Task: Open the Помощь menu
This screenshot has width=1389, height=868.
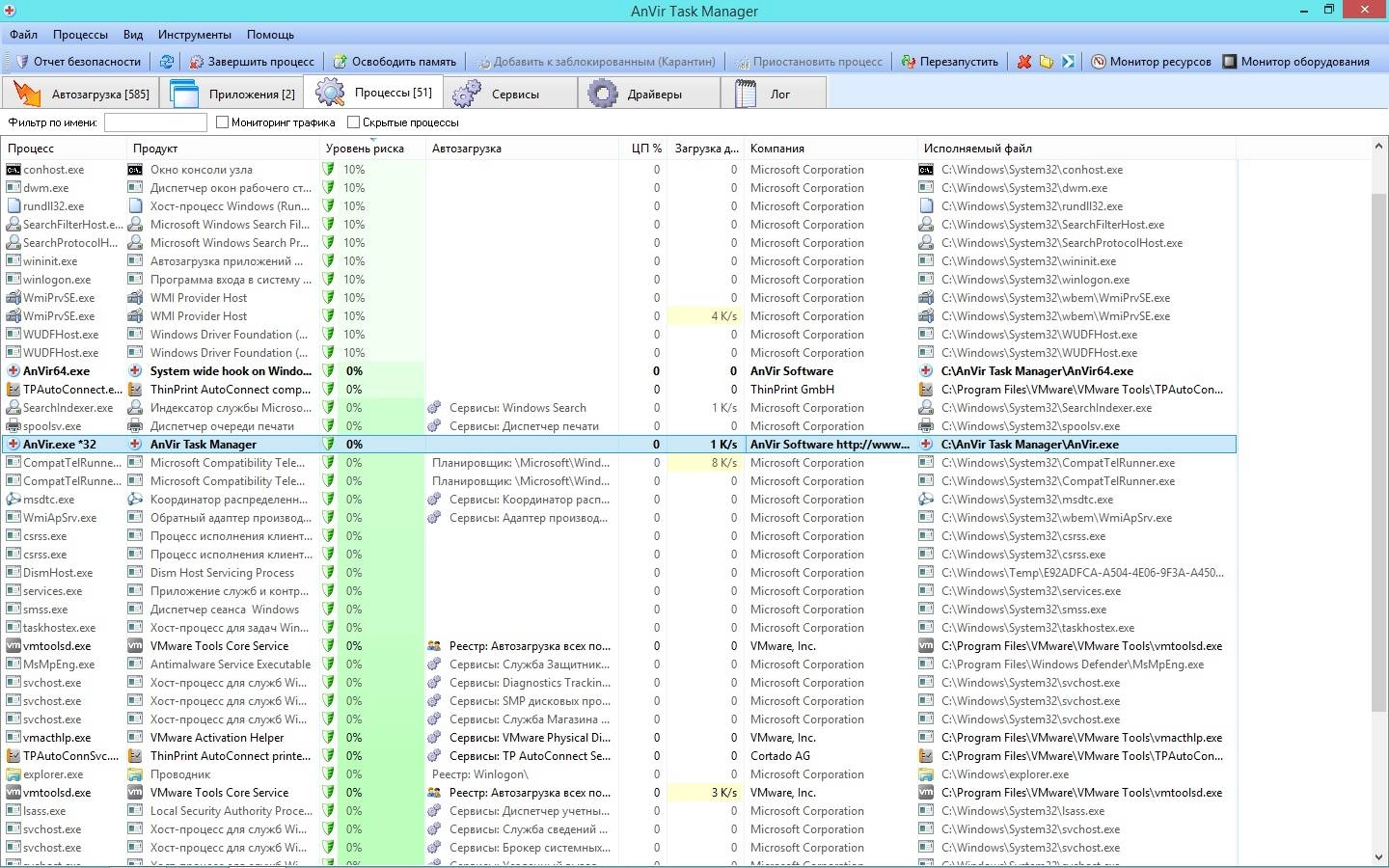Action: pos(270,35)
